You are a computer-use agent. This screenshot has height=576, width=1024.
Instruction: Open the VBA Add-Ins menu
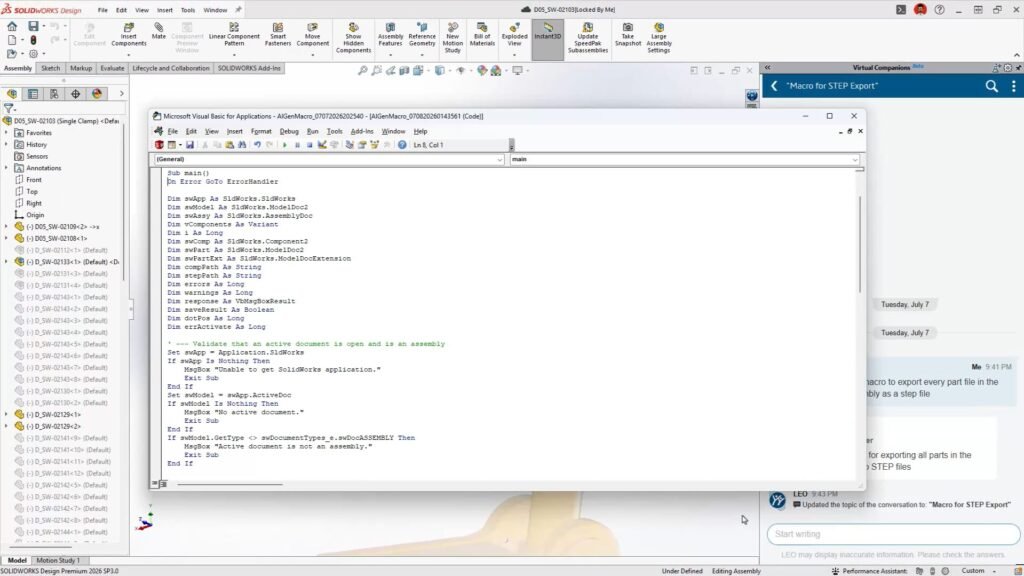(x=362, y=131)
